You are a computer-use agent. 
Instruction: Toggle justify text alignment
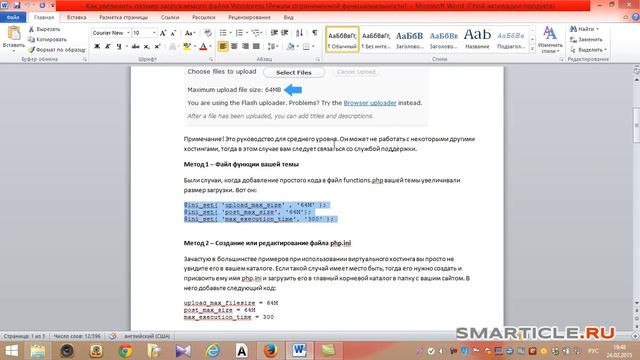coord(256,47)
